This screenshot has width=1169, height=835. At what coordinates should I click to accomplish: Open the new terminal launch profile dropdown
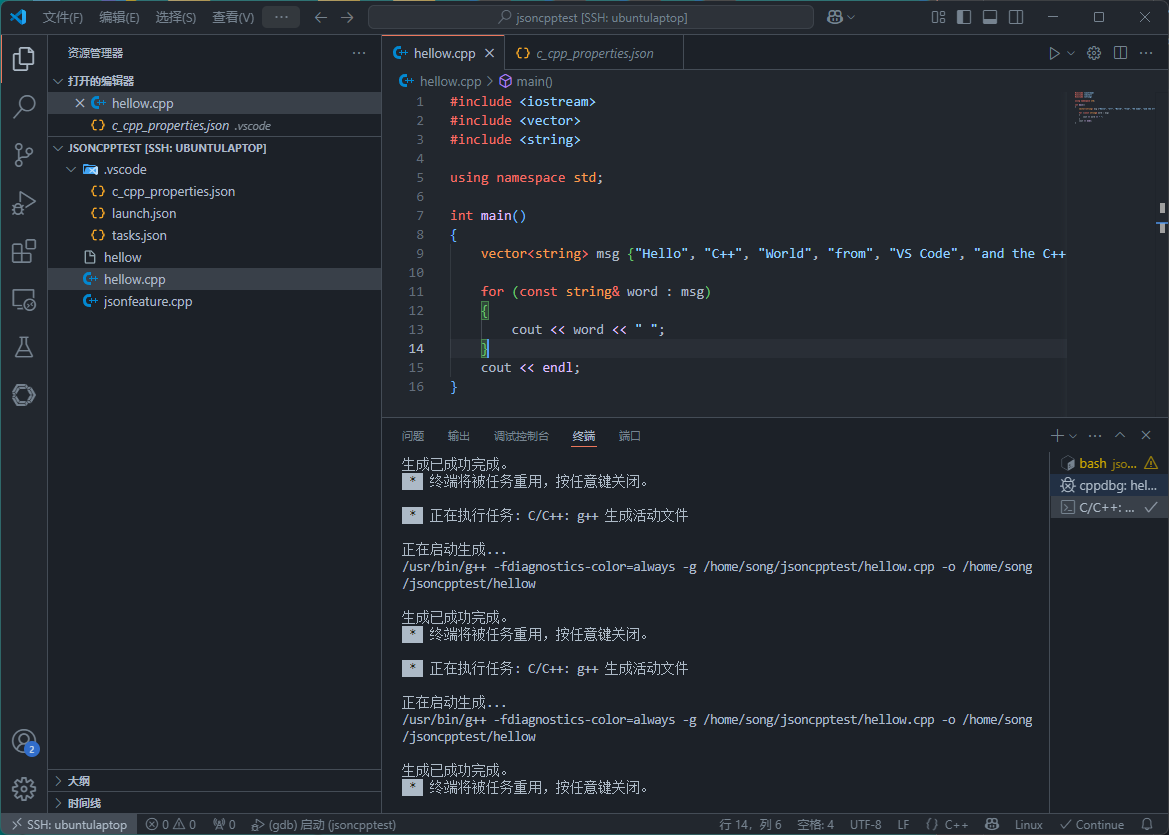coord(1073,436)
